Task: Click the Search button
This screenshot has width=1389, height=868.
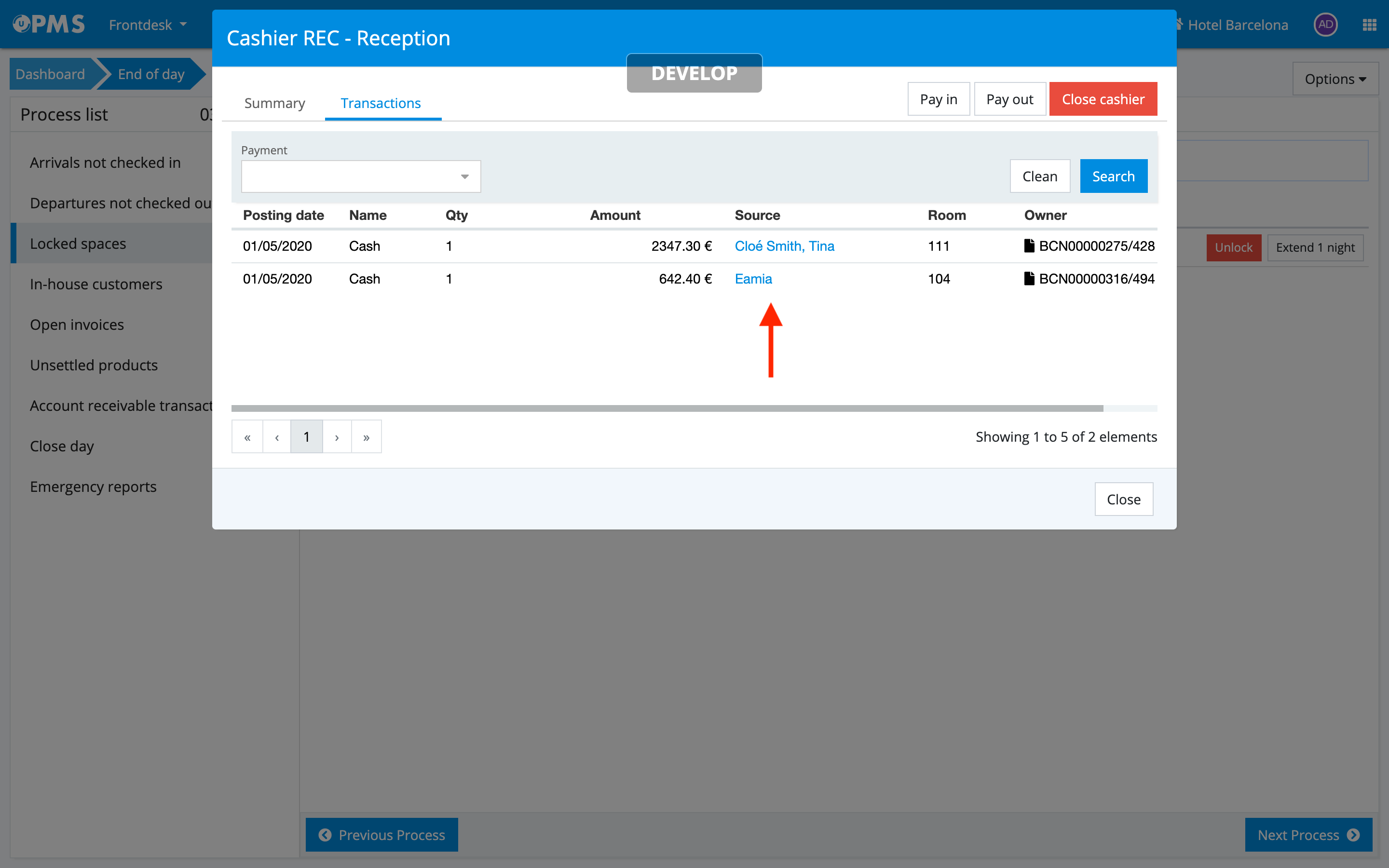Action: point(1113,176)
